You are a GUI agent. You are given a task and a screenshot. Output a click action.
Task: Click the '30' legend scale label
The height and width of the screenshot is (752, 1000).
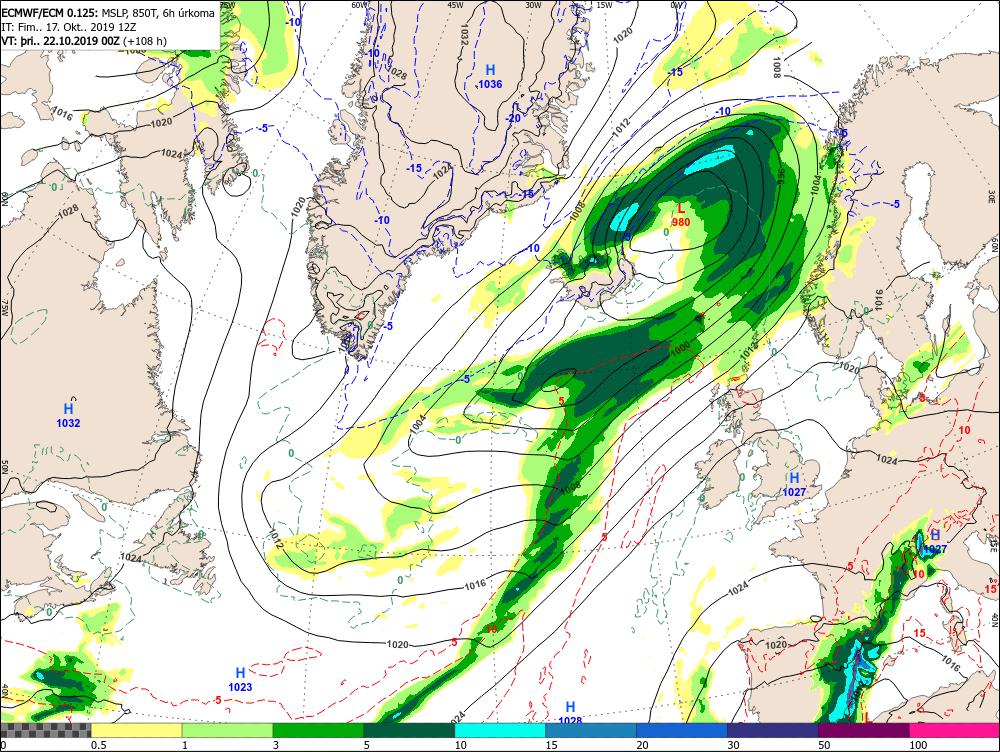[x=733, y=745]
